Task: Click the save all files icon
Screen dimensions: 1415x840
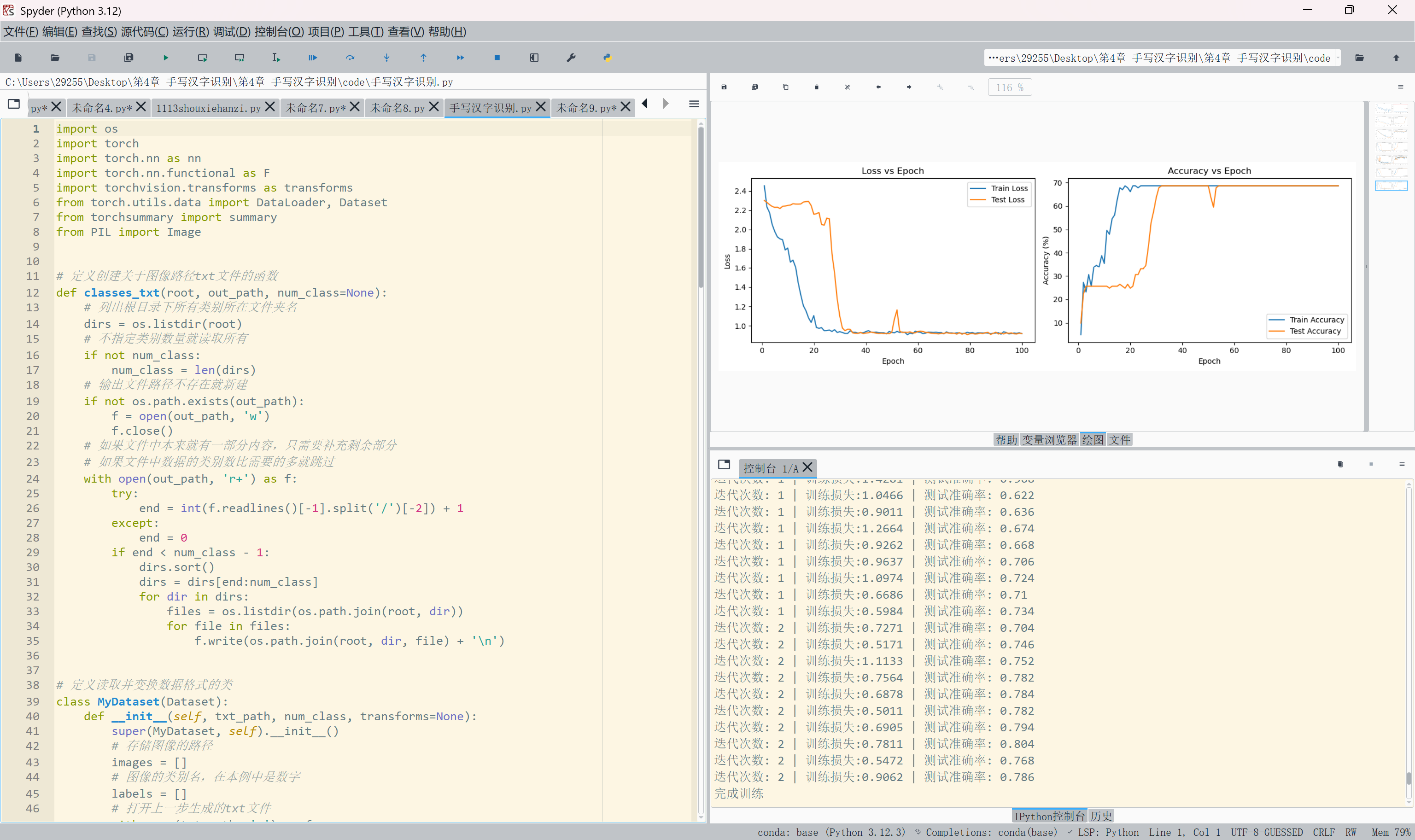Action: coord(129,58)
